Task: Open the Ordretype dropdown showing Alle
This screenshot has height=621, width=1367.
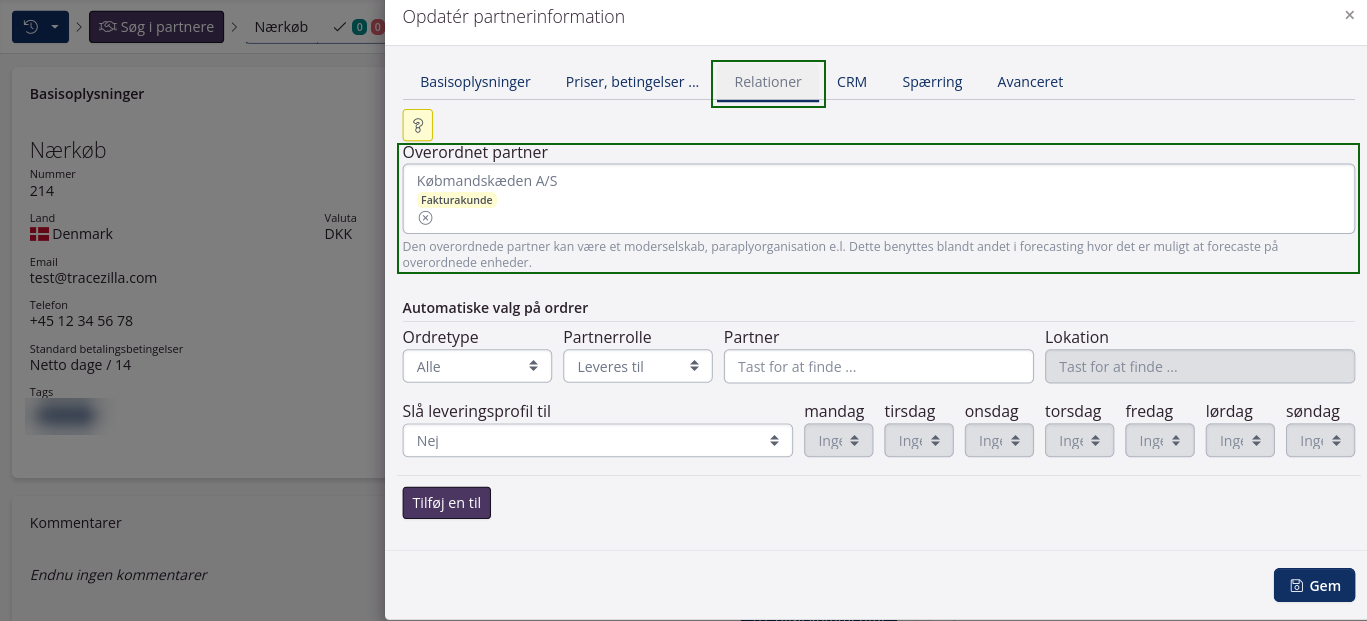Action: (x=477, y=366)
